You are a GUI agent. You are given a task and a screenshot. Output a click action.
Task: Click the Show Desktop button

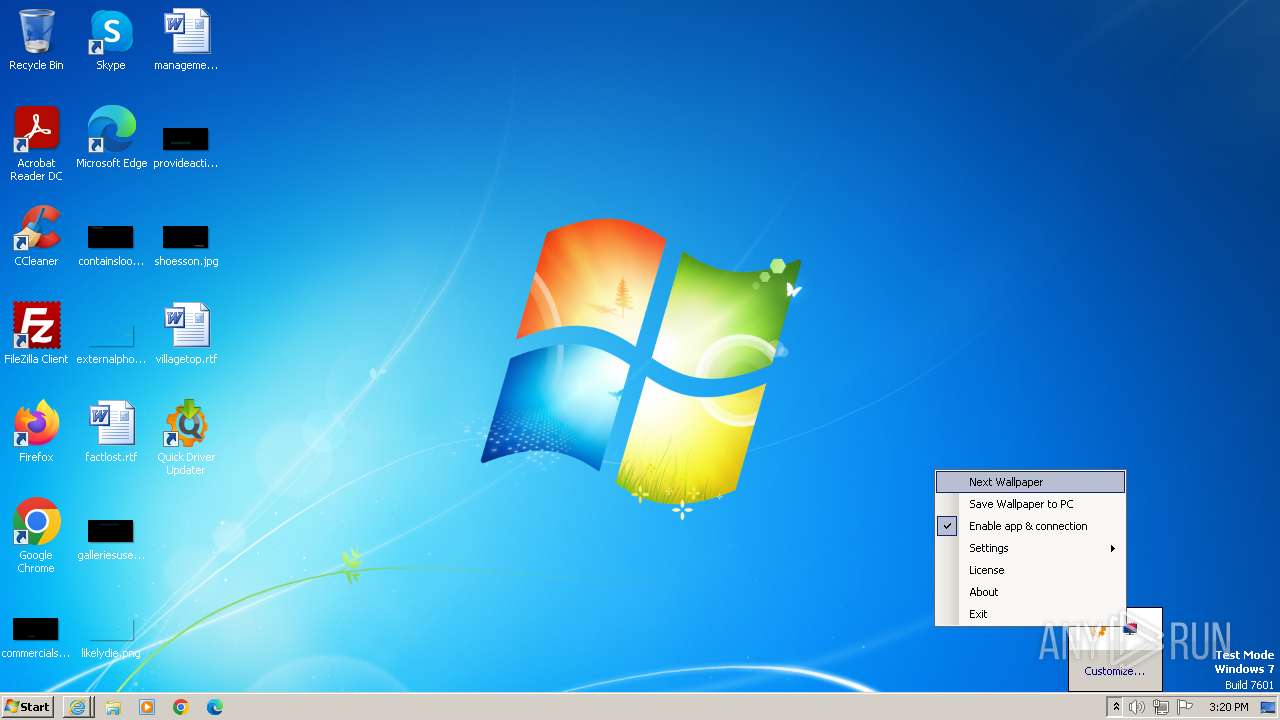point(1268,707)
